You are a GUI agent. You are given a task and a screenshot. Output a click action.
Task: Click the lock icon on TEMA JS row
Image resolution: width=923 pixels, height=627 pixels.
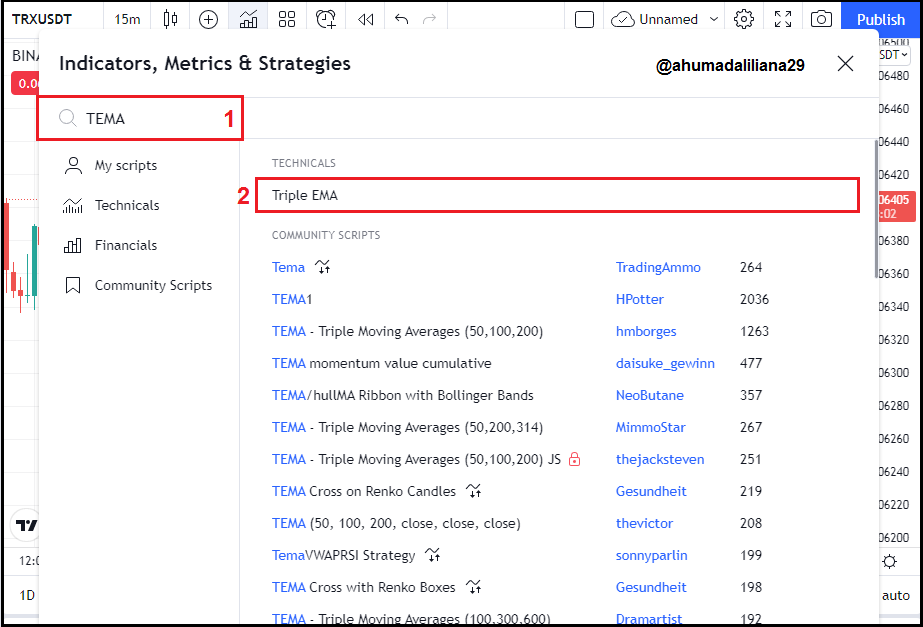click(575, 459)
